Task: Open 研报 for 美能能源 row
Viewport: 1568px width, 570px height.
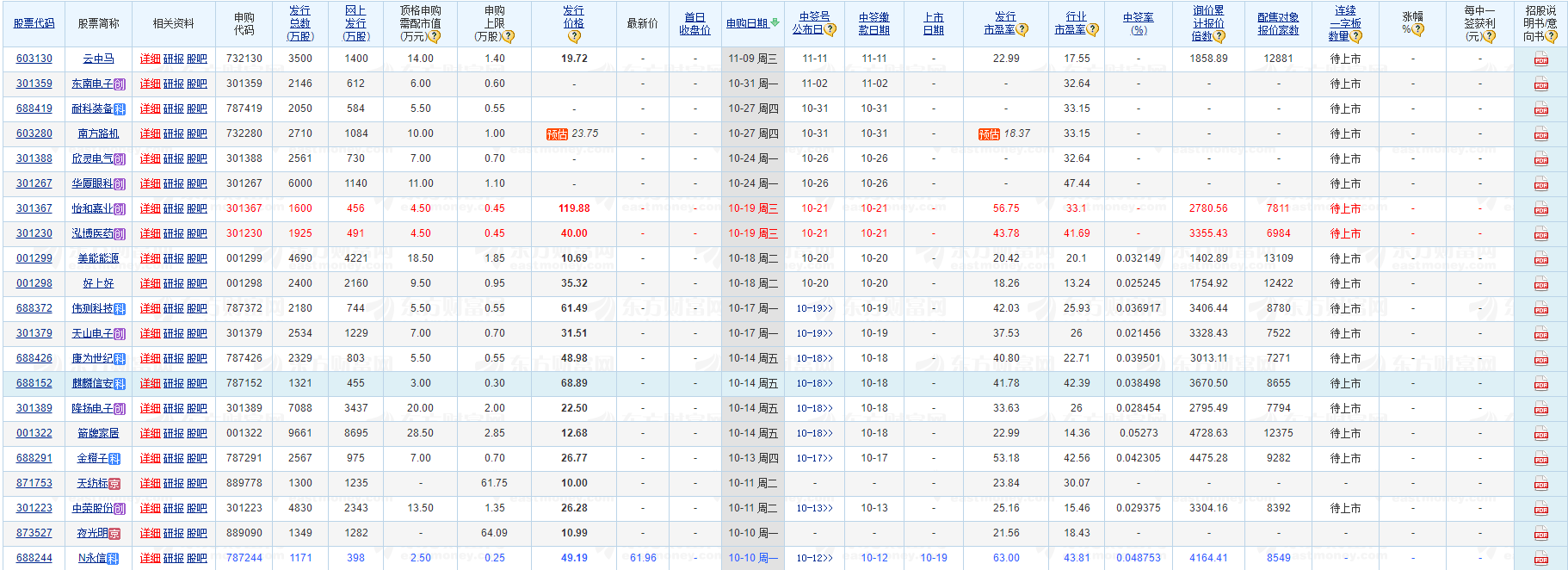Action: (174, 258)
